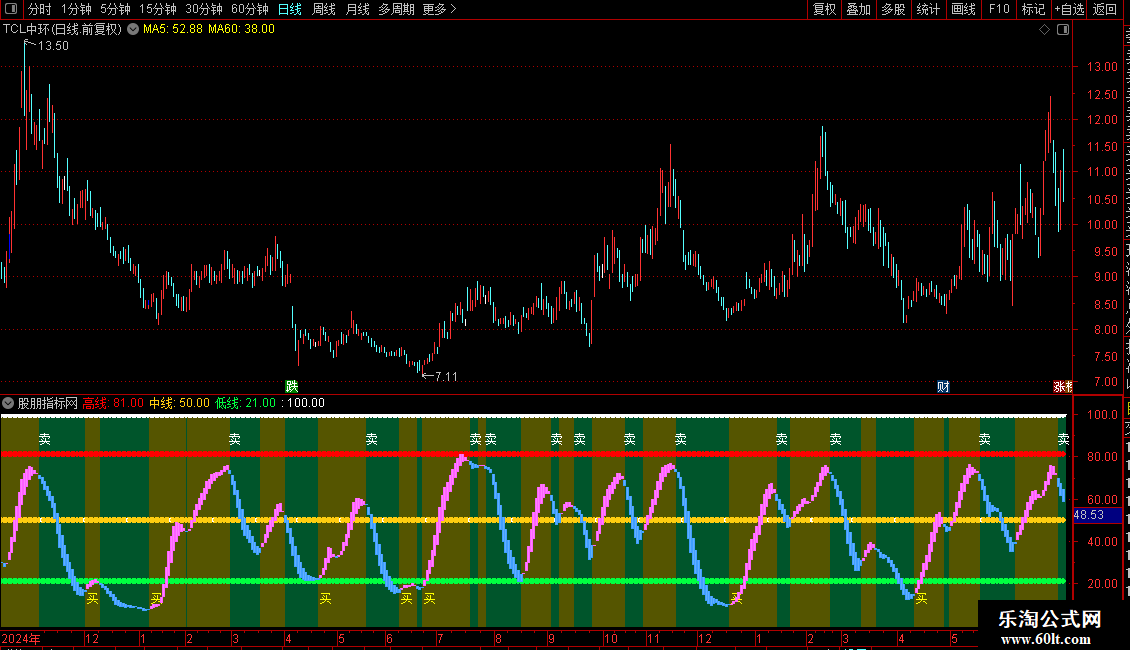This screenshot has height=650, width=1130.
Task: Click the 2024年 label on time axis
Action: (x=21, y=638)
